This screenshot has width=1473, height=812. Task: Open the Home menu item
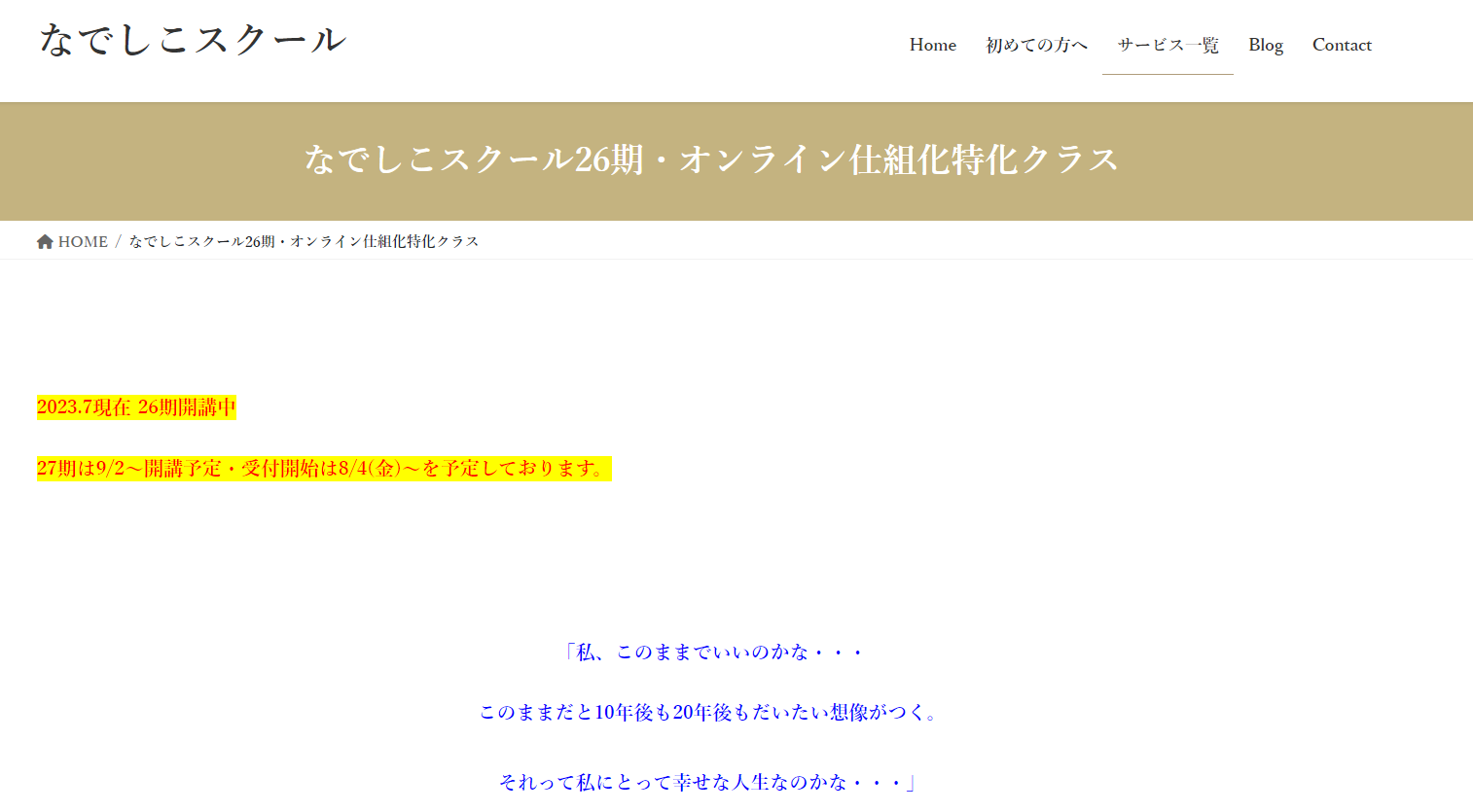933,45
